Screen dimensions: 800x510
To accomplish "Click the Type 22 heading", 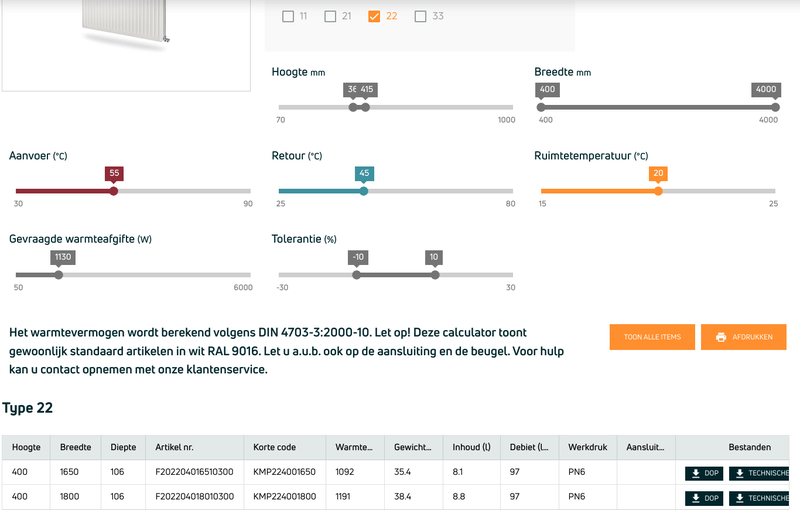I will click(x=28, y=408).
